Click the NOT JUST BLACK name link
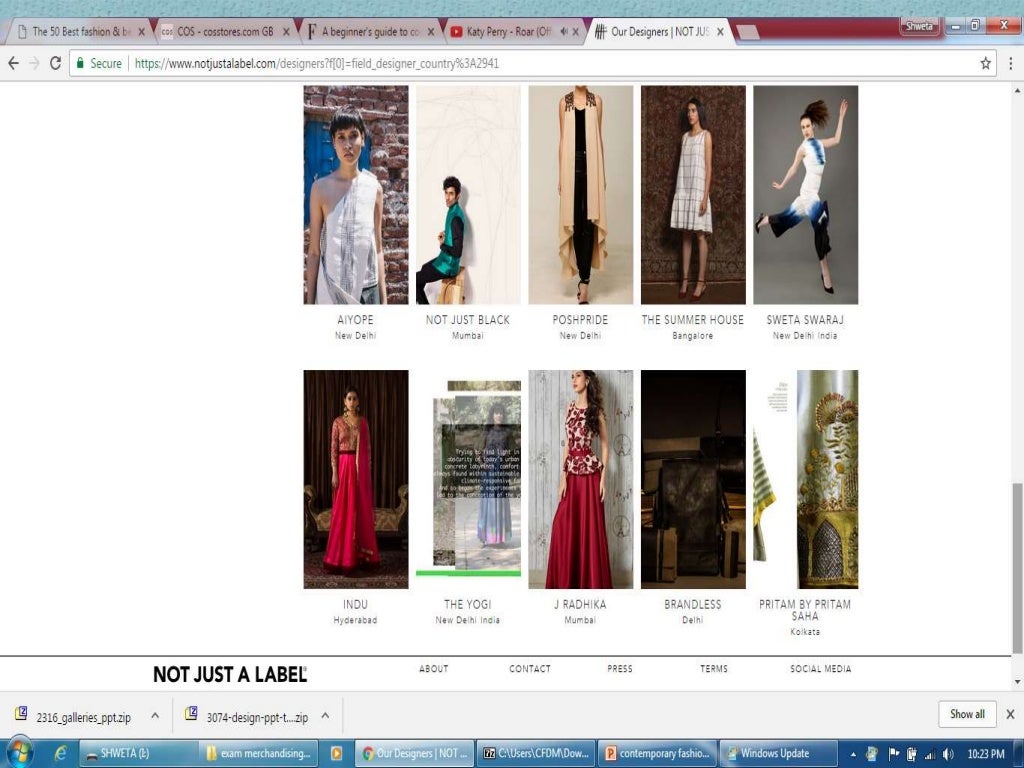The height and width of the screenshot is (768, 1024). (468, 320)
